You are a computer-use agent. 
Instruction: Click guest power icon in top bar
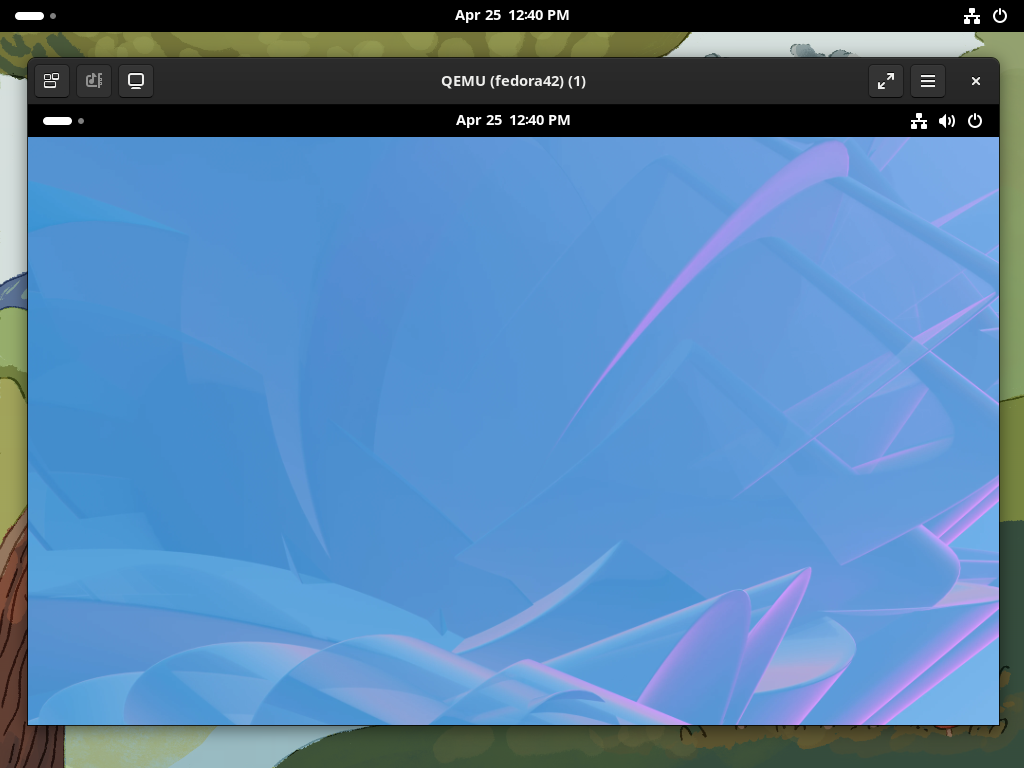pos(975,121)
